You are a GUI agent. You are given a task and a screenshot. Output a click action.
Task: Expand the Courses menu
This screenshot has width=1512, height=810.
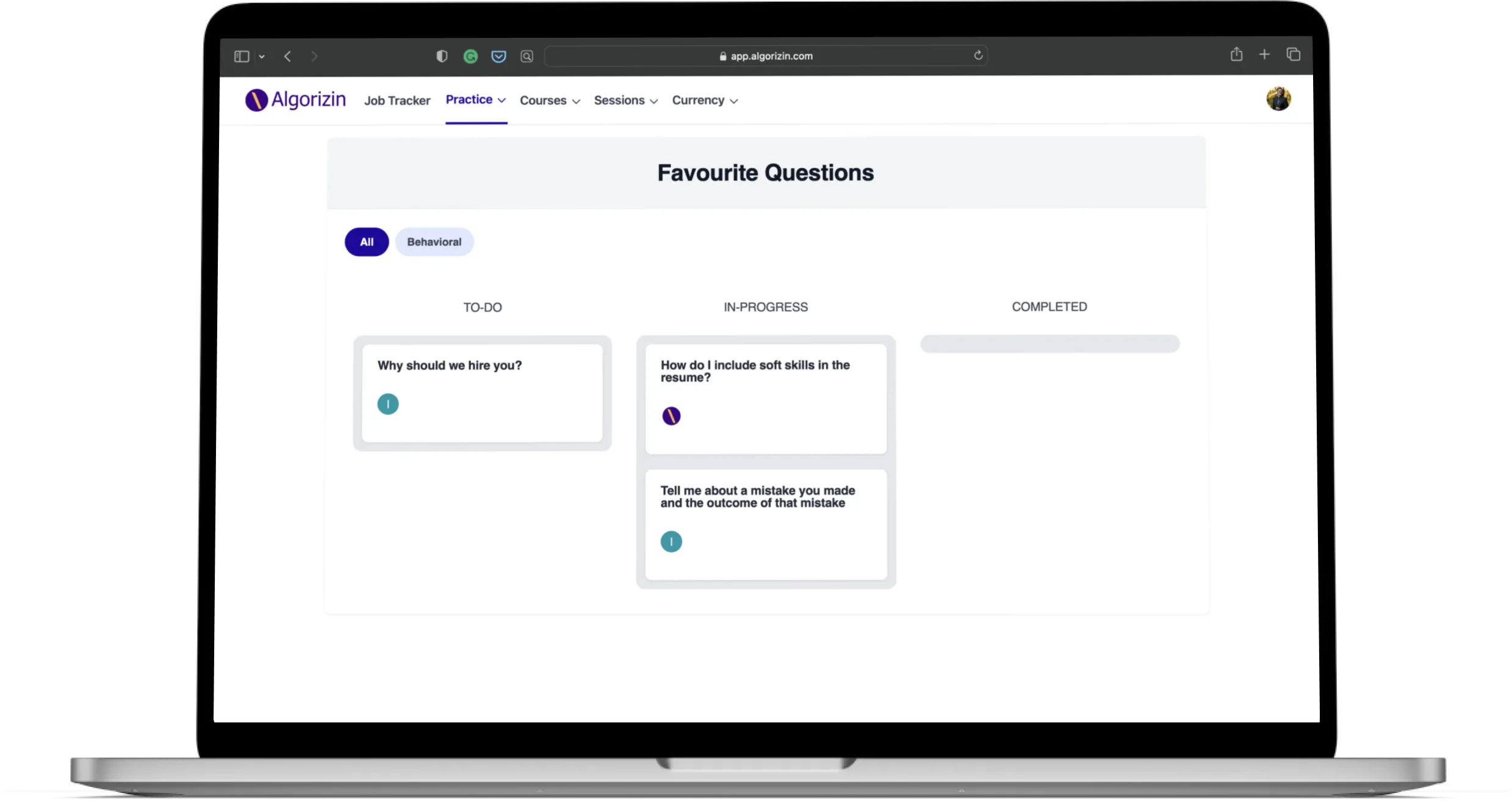[550, 100]
